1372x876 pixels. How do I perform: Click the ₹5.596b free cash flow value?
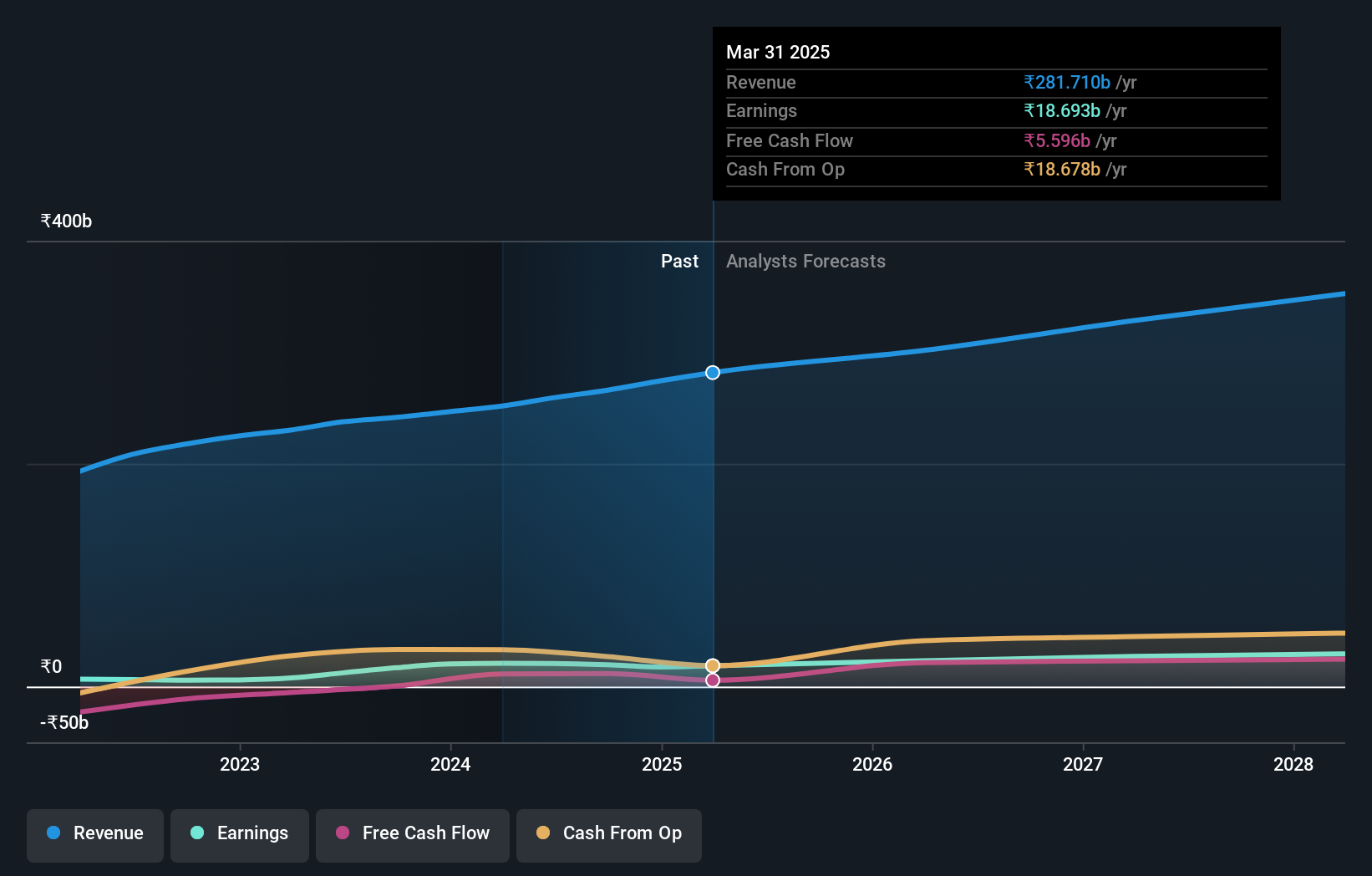point(1057,140)
